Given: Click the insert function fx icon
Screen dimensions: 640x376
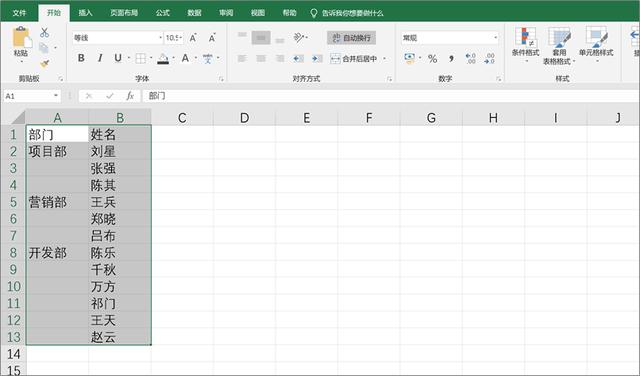Looking at the screenshot, I should coord(130,96).
